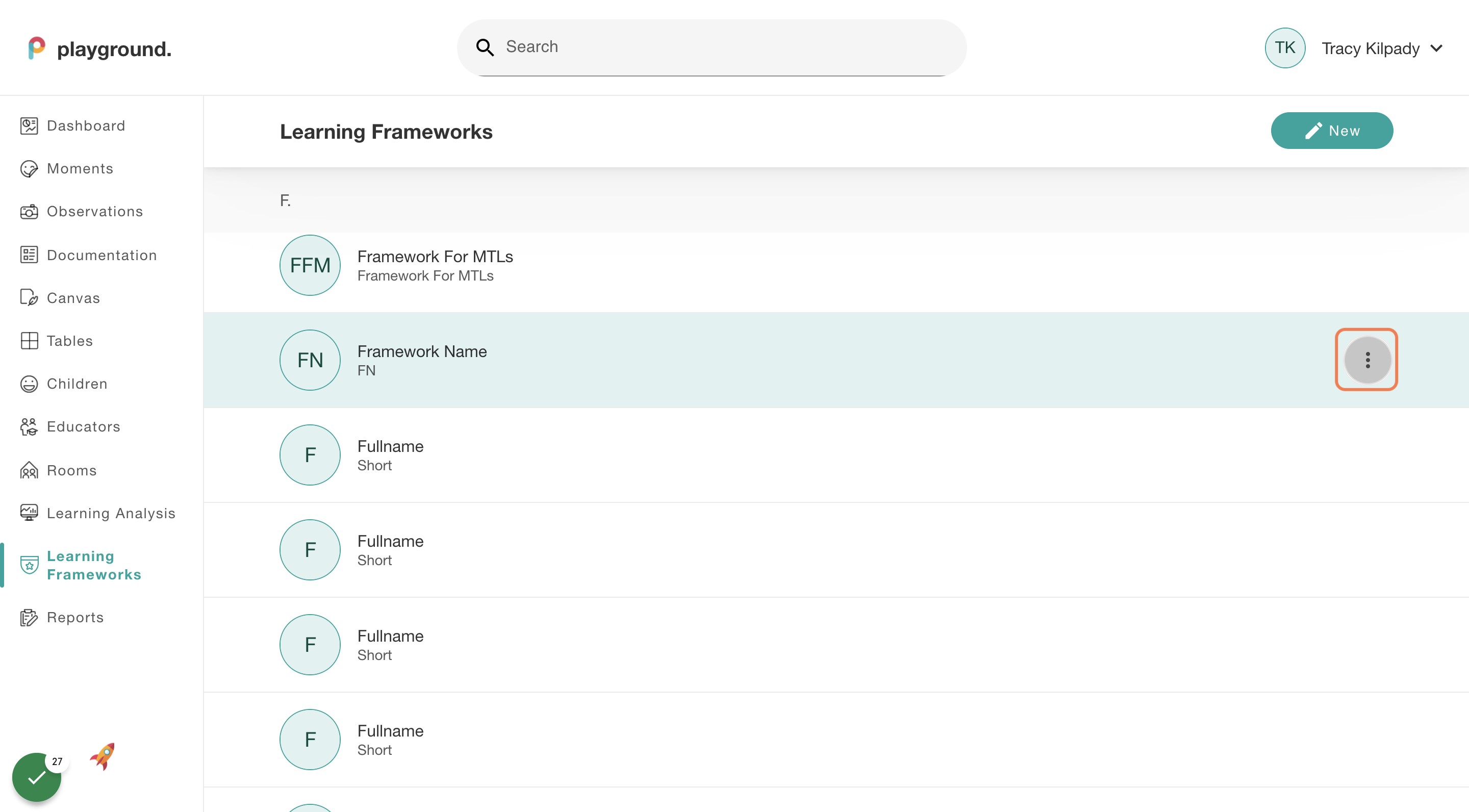Switch to Learning Analysis
The height and width of the screenshot is (812, 1469).
(111, 513)
